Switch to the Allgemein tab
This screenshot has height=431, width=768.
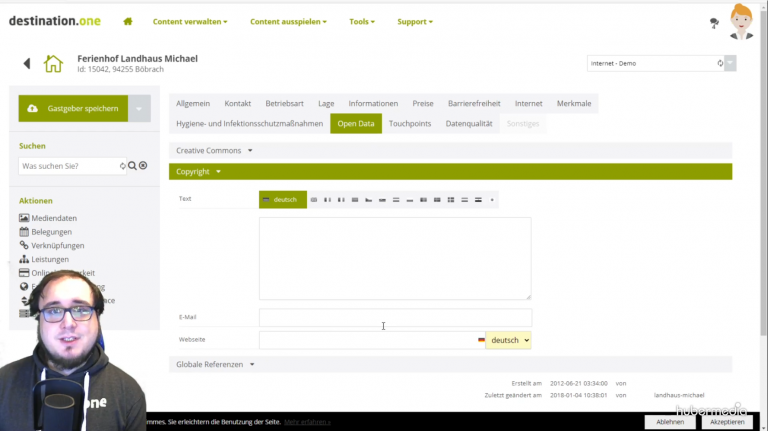(193, 103)
